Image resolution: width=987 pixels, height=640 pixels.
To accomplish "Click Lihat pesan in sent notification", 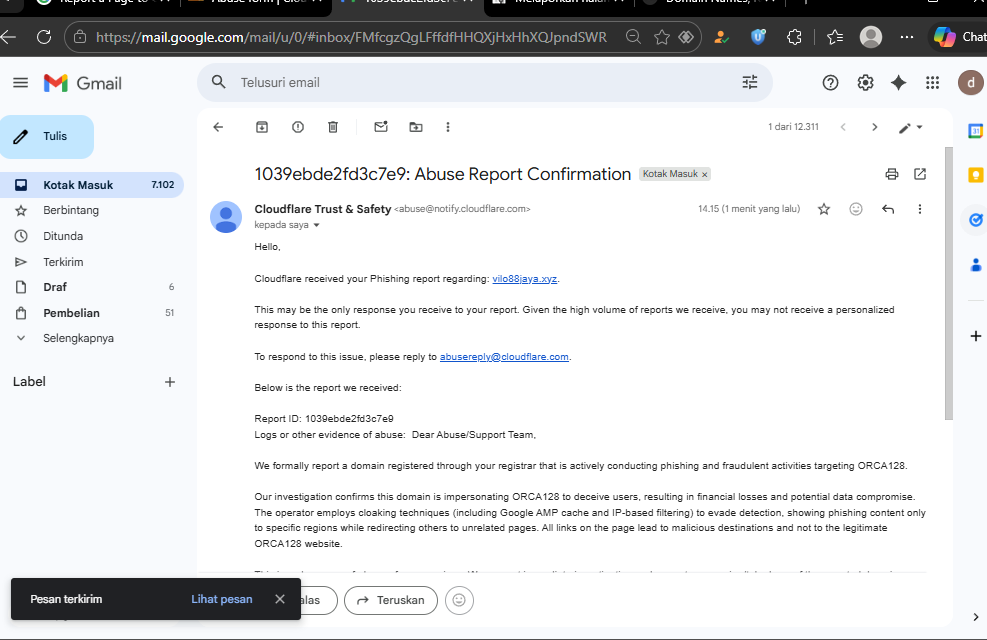I will point(222,599).
